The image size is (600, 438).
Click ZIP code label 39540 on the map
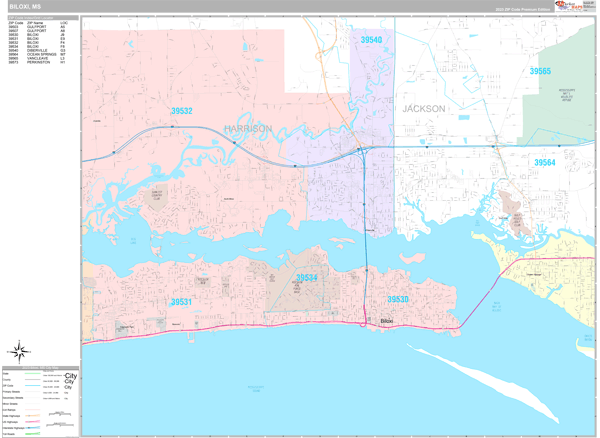(x=371, y=40)
